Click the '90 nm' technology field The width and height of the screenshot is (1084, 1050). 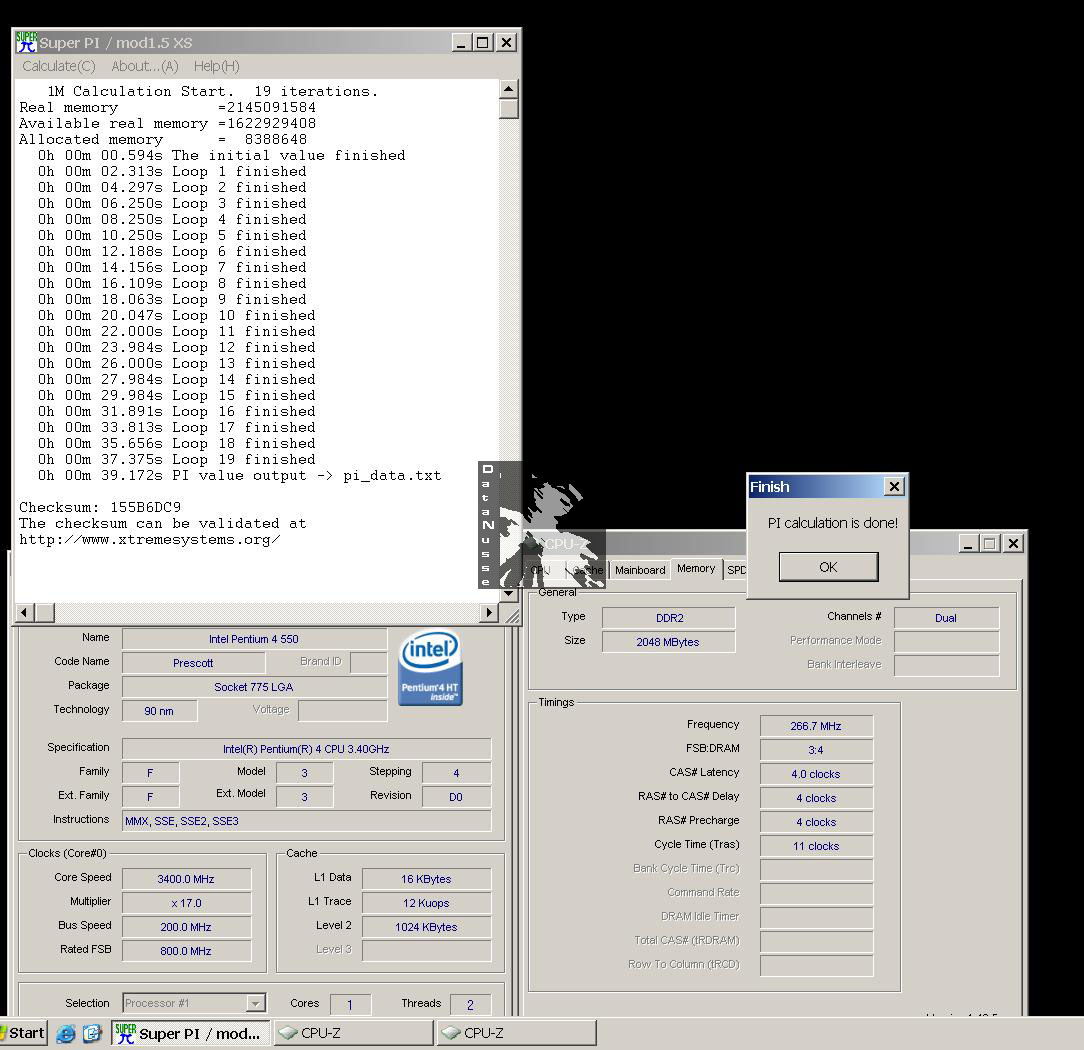(x=159, y=711)
